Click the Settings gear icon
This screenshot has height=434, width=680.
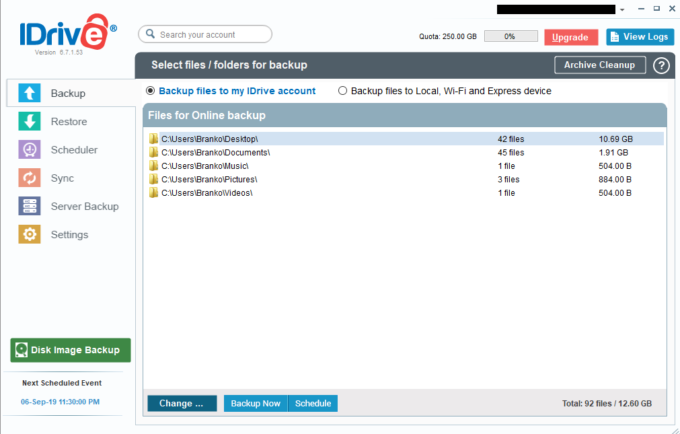click(x=29, y=234)
